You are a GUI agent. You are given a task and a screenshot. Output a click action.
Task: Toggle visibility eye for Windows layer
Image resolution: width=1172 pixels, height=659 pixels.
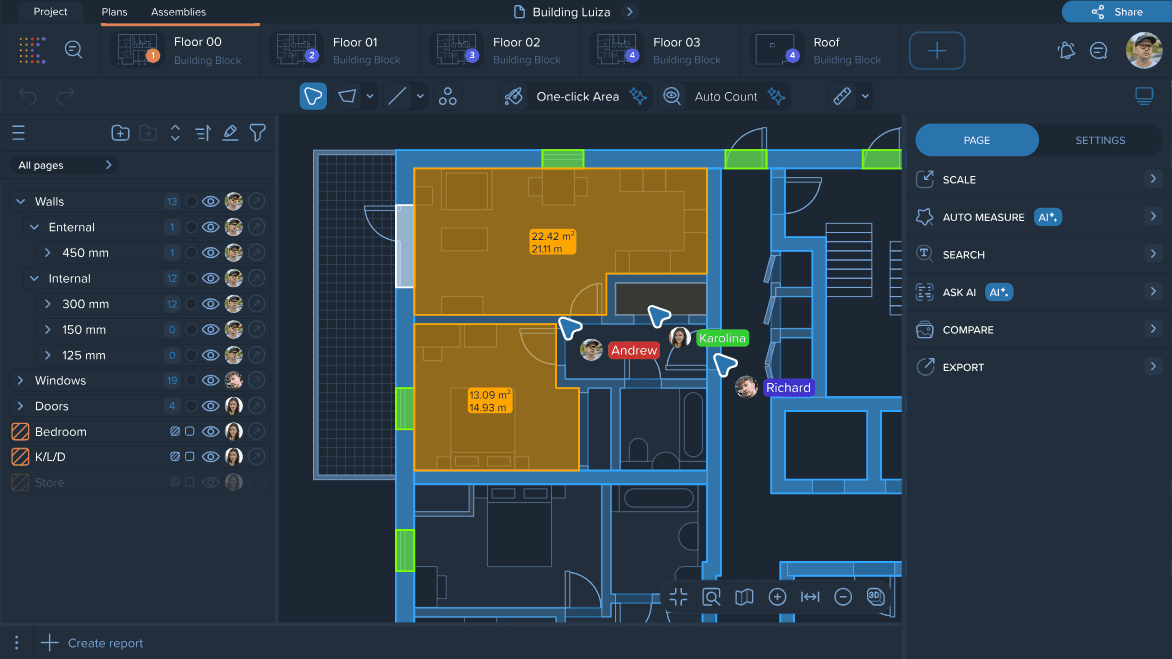coord(211,381)
